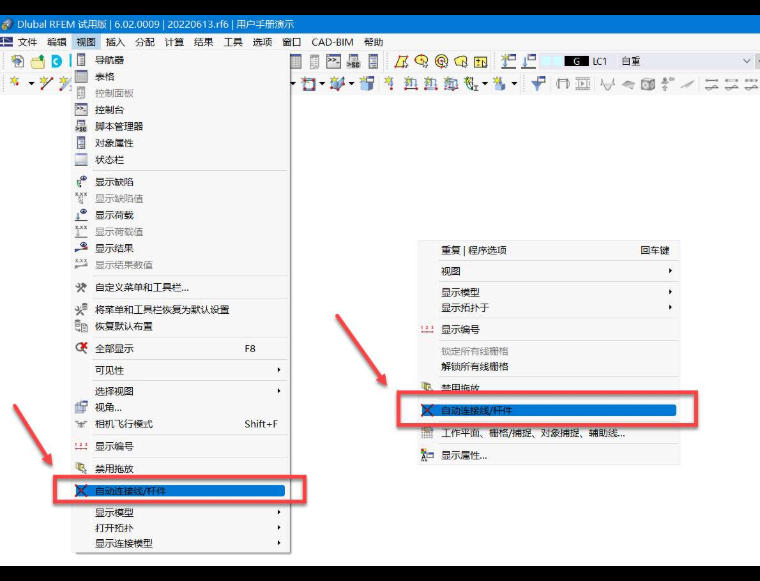Click 视角... in the View menu
The image size is (760, 581).
pyautogui.click(x=181, y=408)
